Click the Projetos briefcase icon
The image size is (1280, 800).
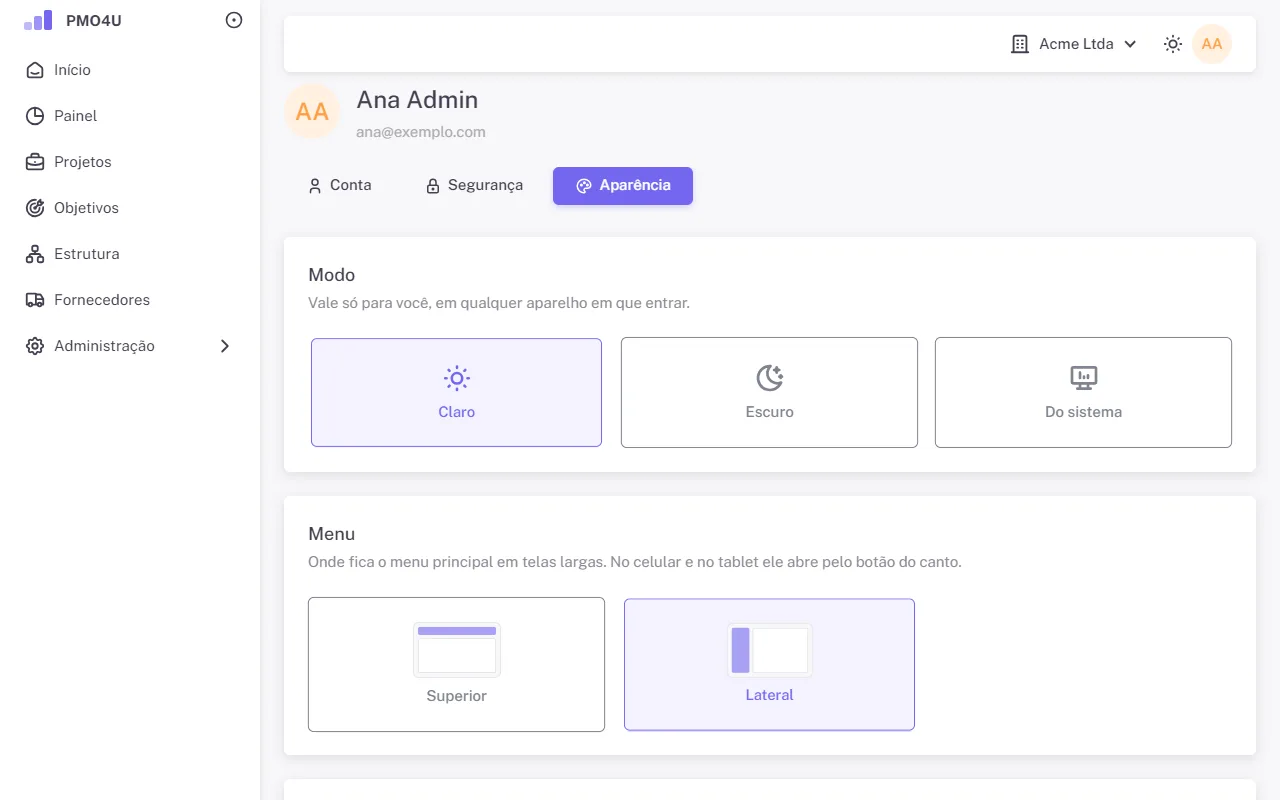click(35, 162)
